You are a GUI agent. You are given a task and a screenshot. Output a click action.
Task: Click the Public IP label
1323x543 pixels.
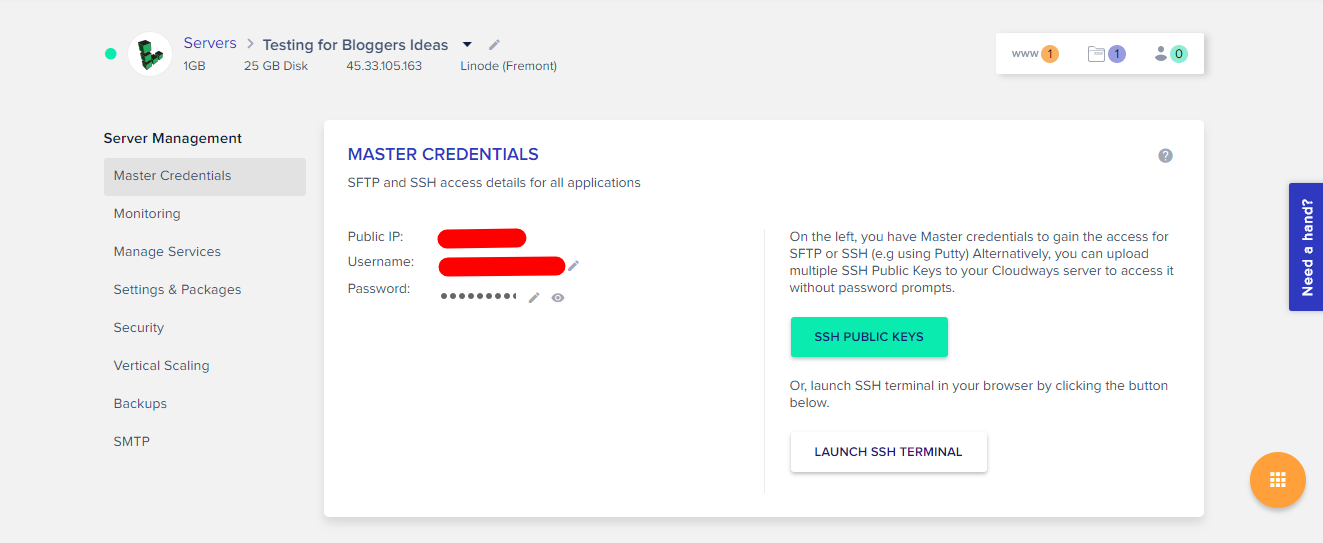pos(375,237)
